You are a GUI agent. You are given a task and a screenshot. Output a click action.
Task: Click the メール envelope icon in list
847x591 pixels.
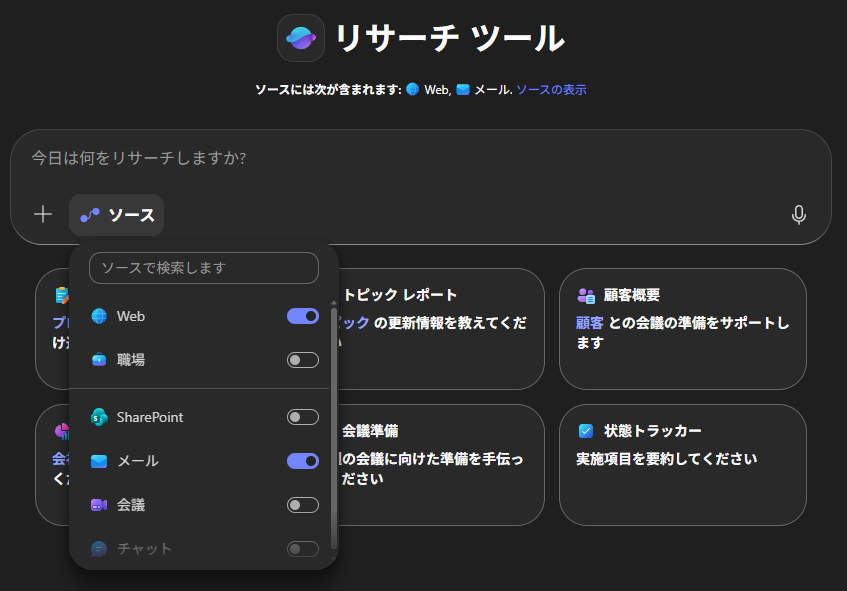click(99, 461)
